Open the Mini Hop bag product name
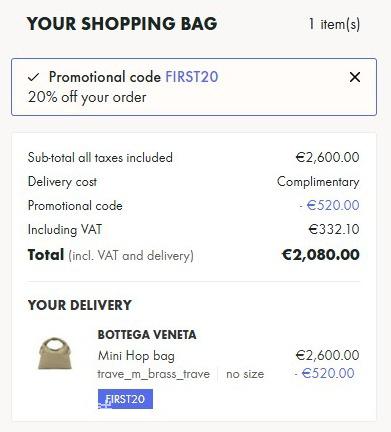Screen dimensions: 391x432 [136, 356]
